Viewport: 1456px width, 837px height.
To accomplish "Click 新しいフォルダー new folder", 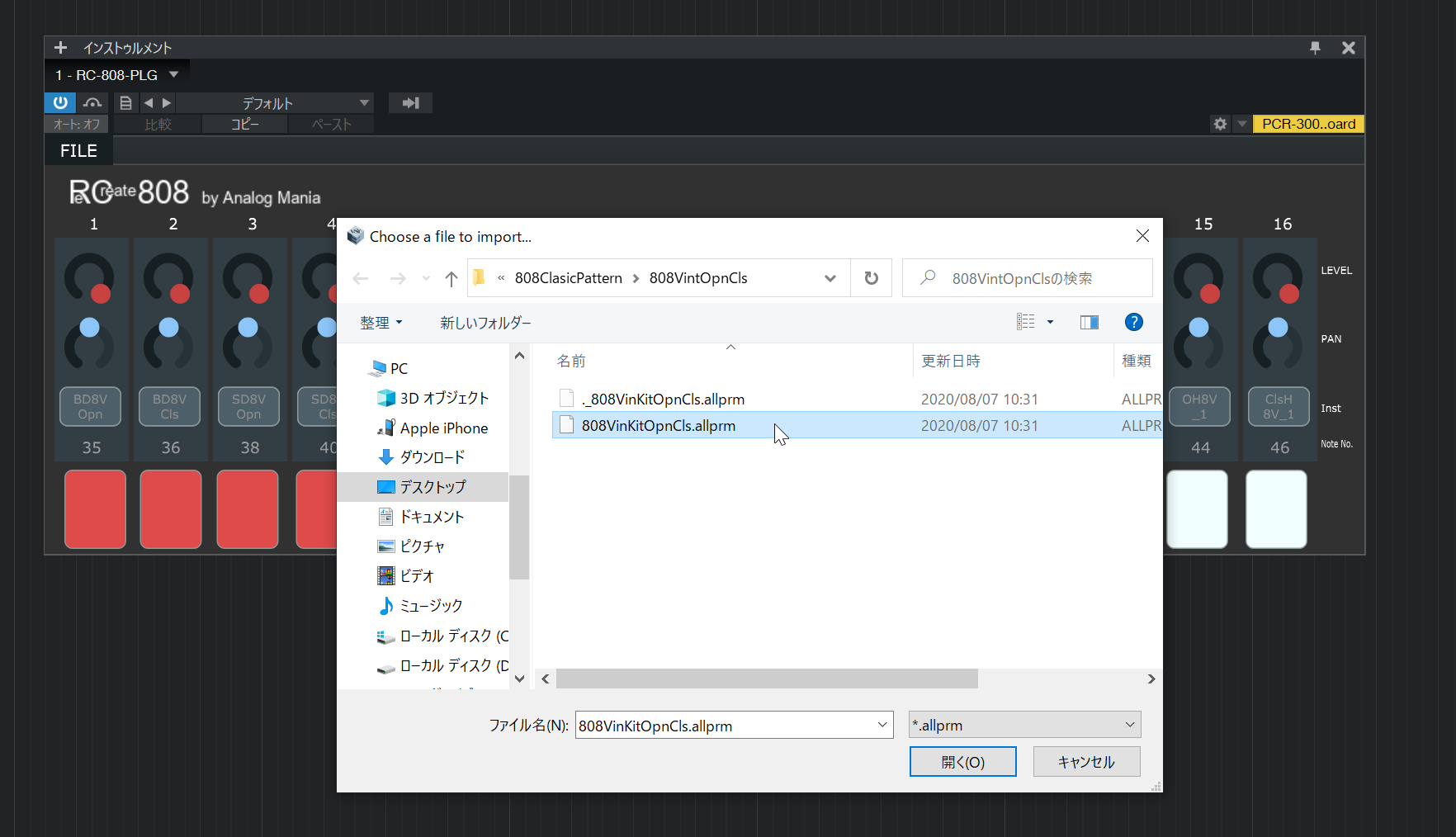I will click(485, 323).
